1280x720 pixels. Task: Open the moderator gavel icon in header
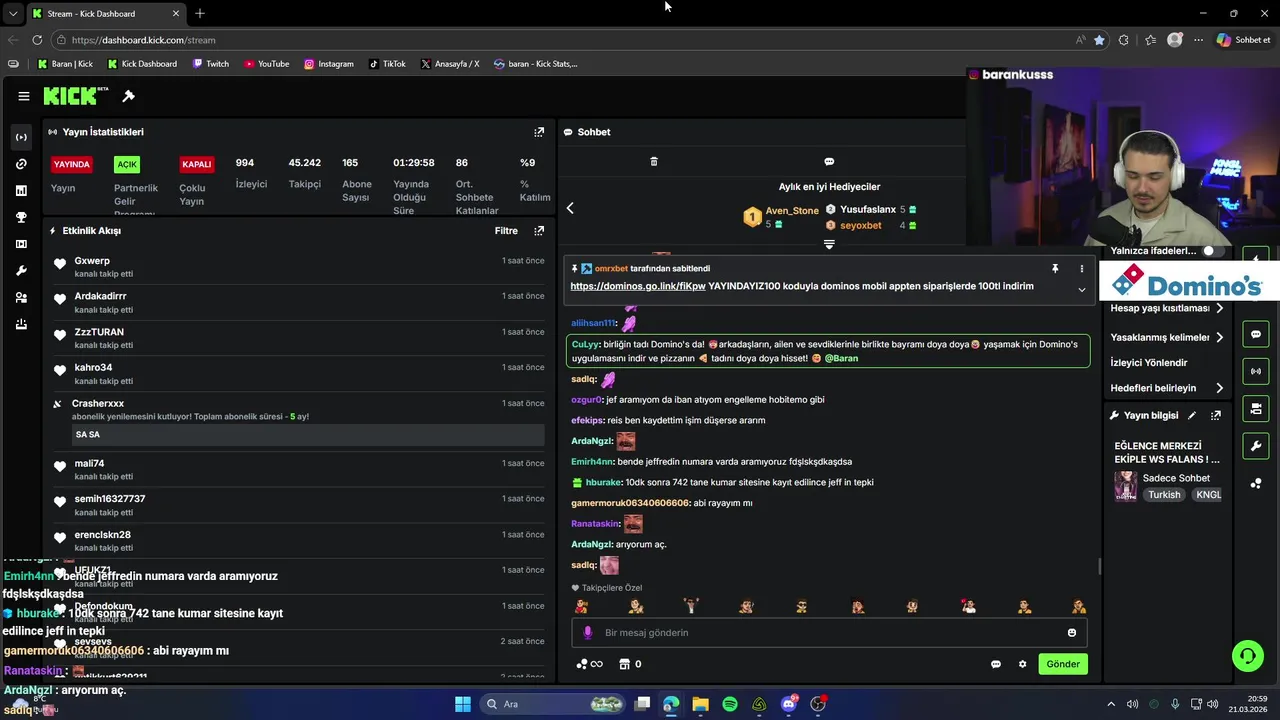(x=128, y=96)
